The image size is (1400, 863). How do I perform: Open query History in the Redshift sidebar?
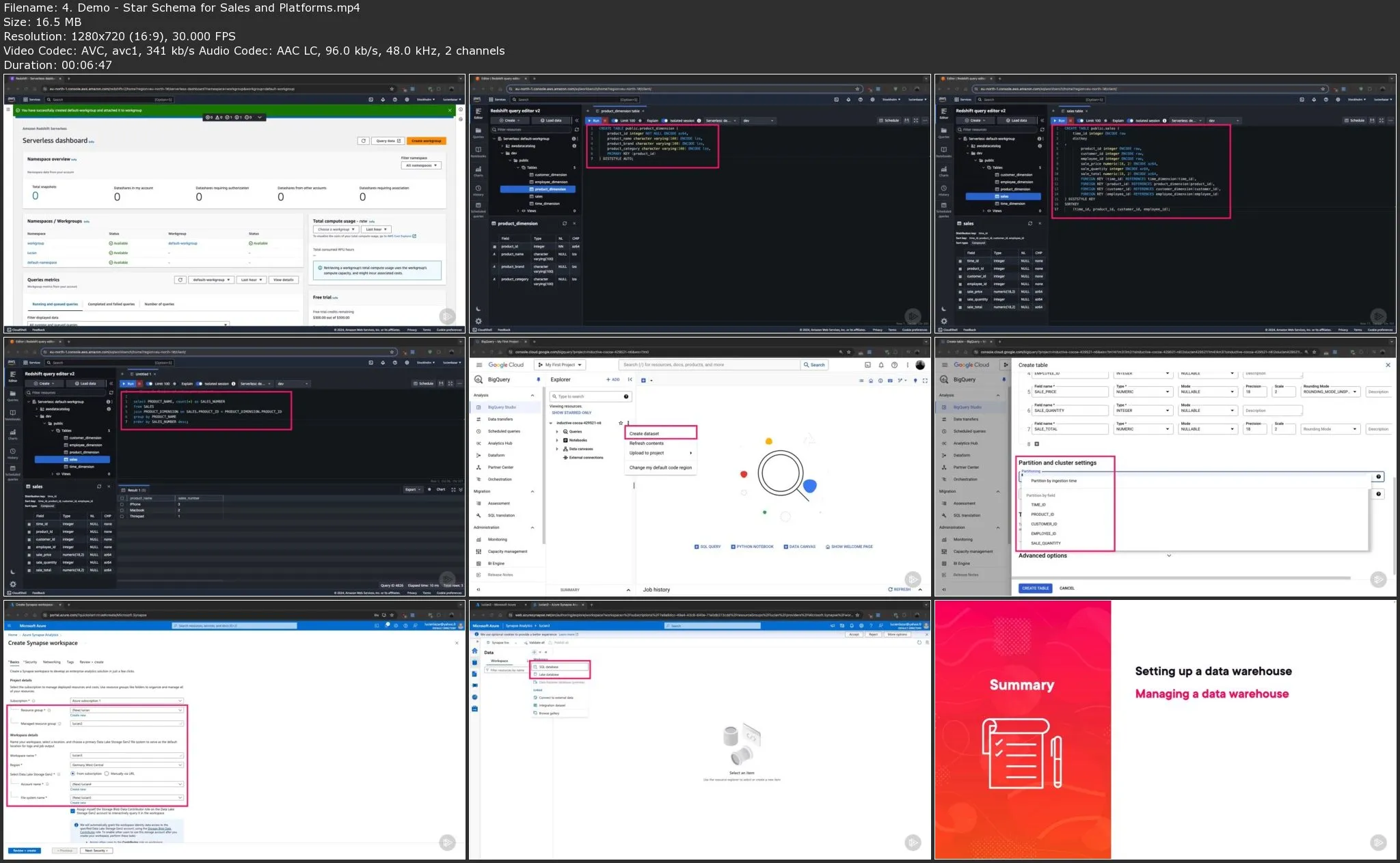(479, 188)
